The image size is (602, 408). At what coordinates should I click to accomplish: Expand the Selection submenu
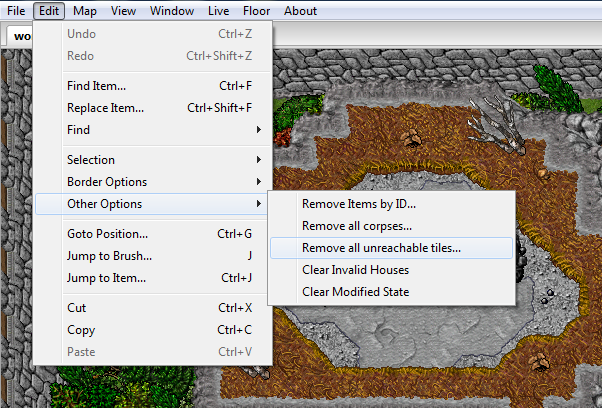pos(154,160)
